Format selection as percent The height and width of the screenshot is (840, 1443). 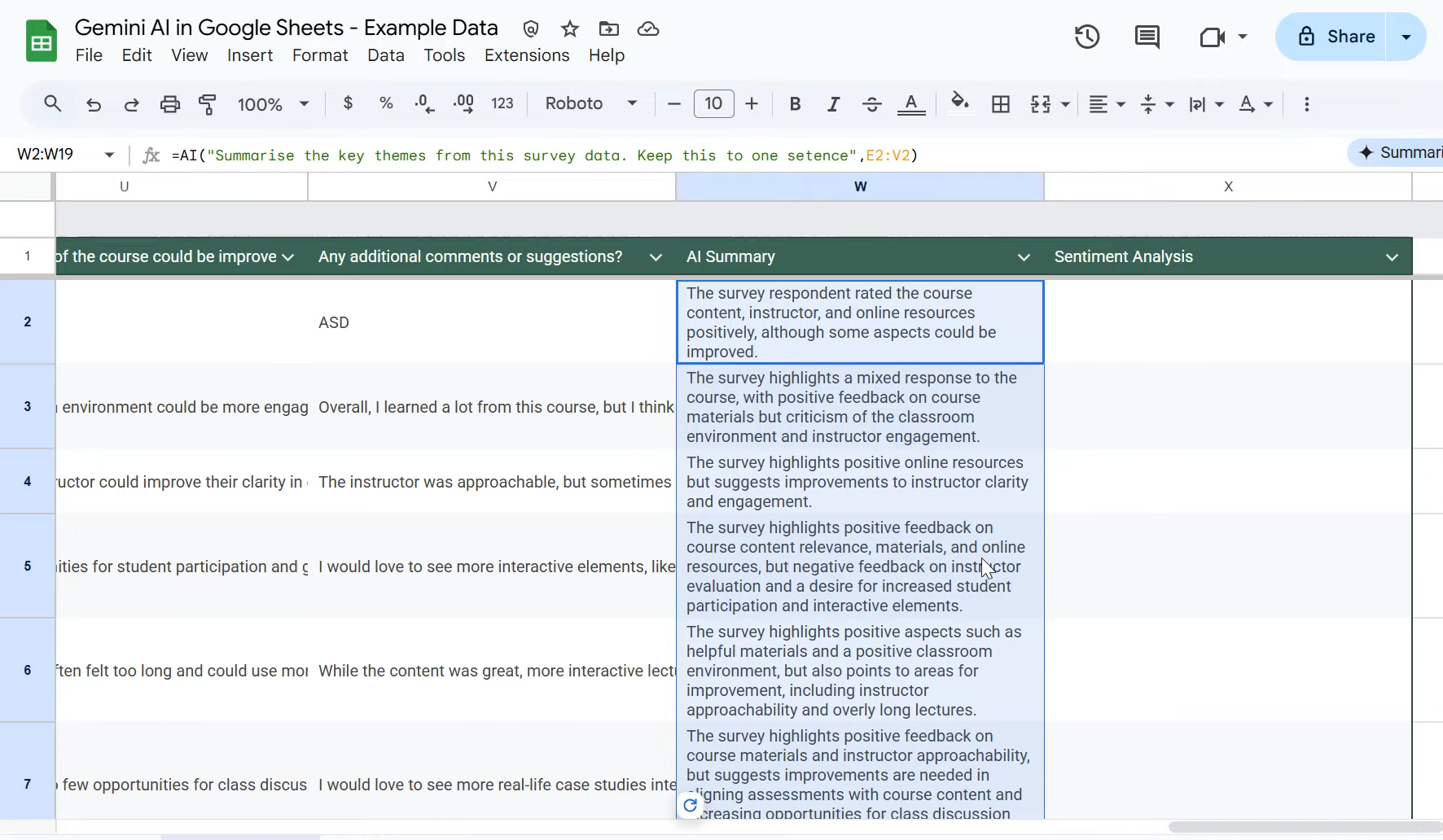pos(386,103)
